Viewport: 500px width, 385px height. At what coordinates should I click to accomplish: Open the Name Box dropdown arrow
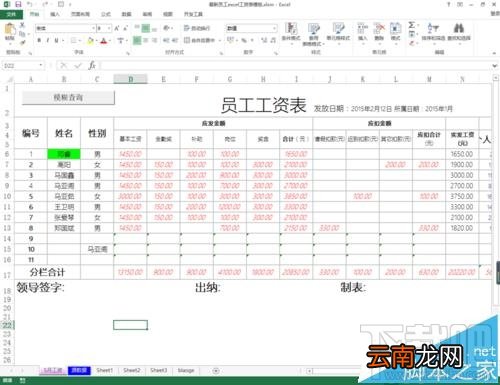[41, 65]
